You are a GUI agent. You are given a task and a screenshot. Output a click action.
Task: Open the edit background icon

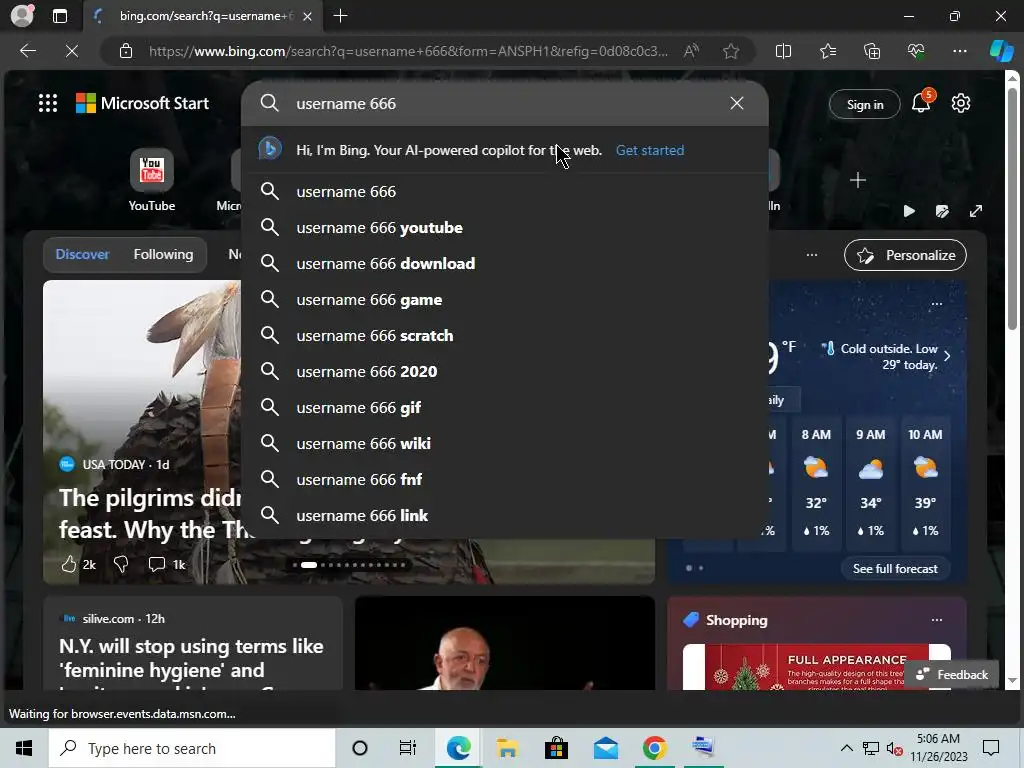[942, 211]
